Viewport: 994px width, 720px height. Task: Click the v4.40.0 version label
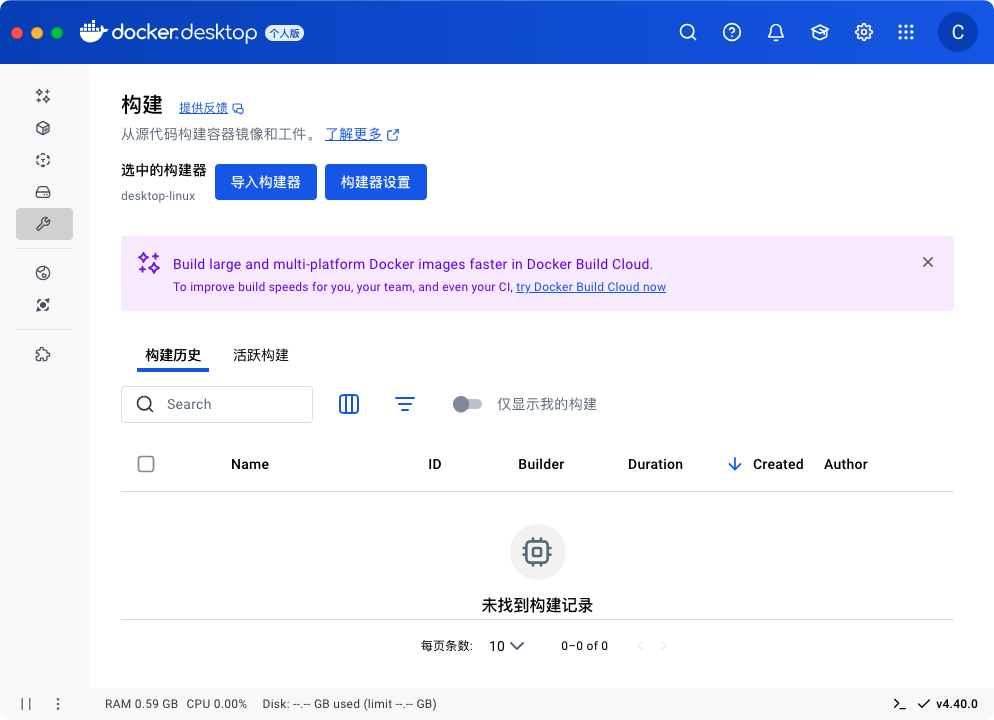pos(957,704)
